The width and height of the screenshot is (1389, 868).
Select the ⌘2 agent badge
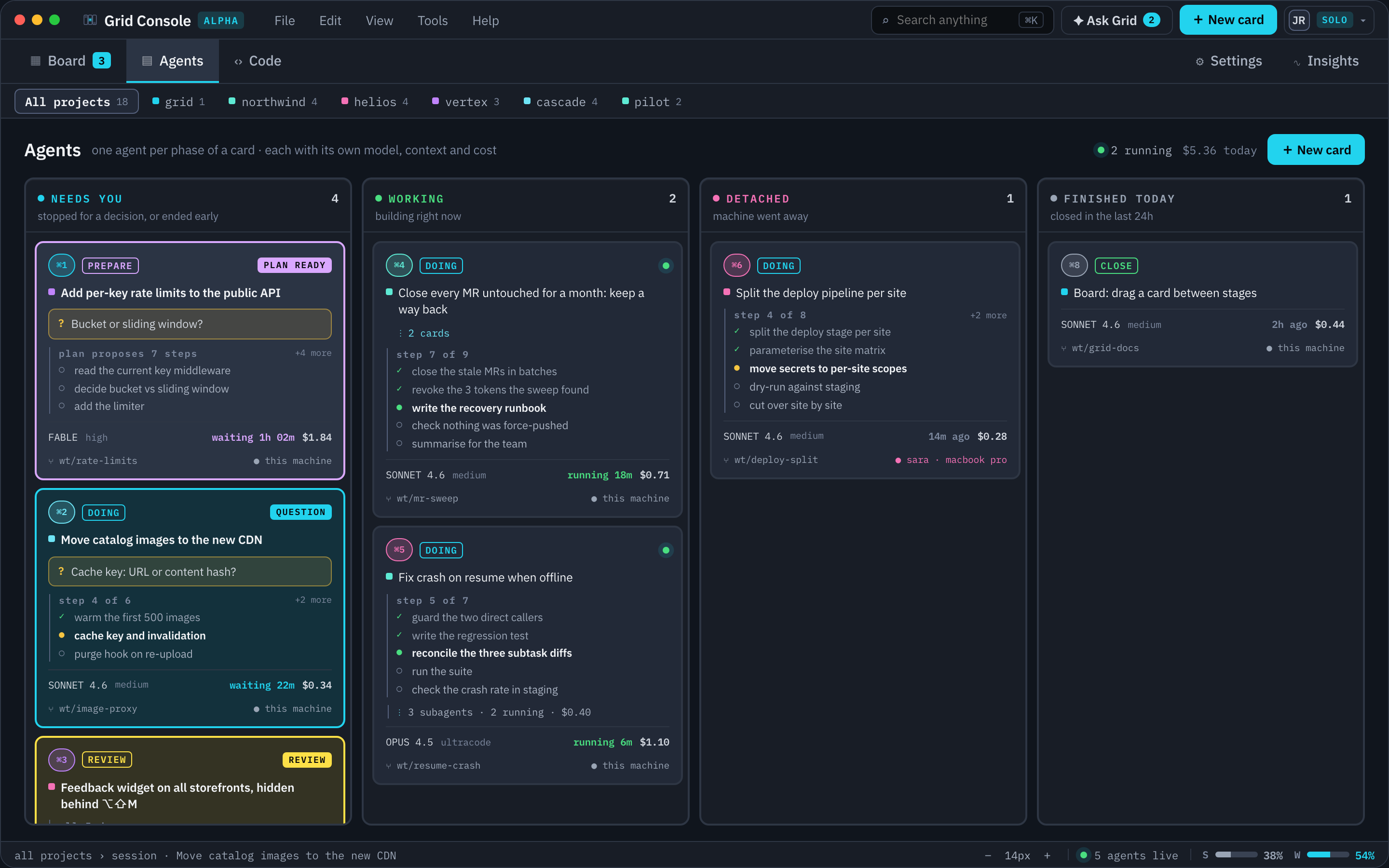(61, 512)
